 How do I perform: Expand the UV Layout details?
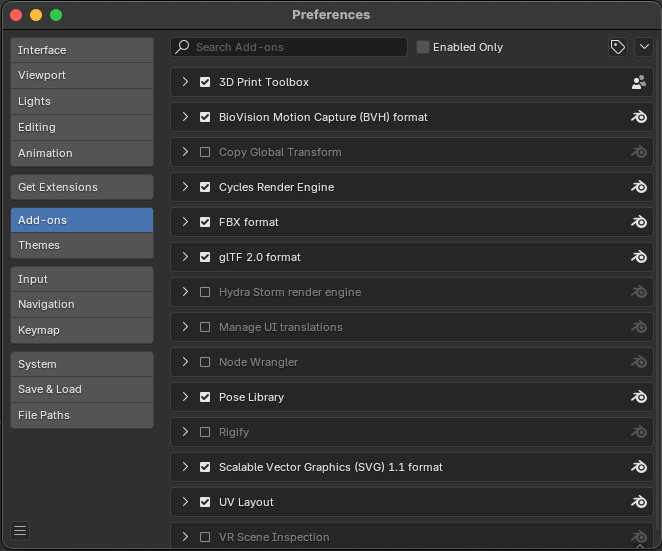click(x=185, y=502)
